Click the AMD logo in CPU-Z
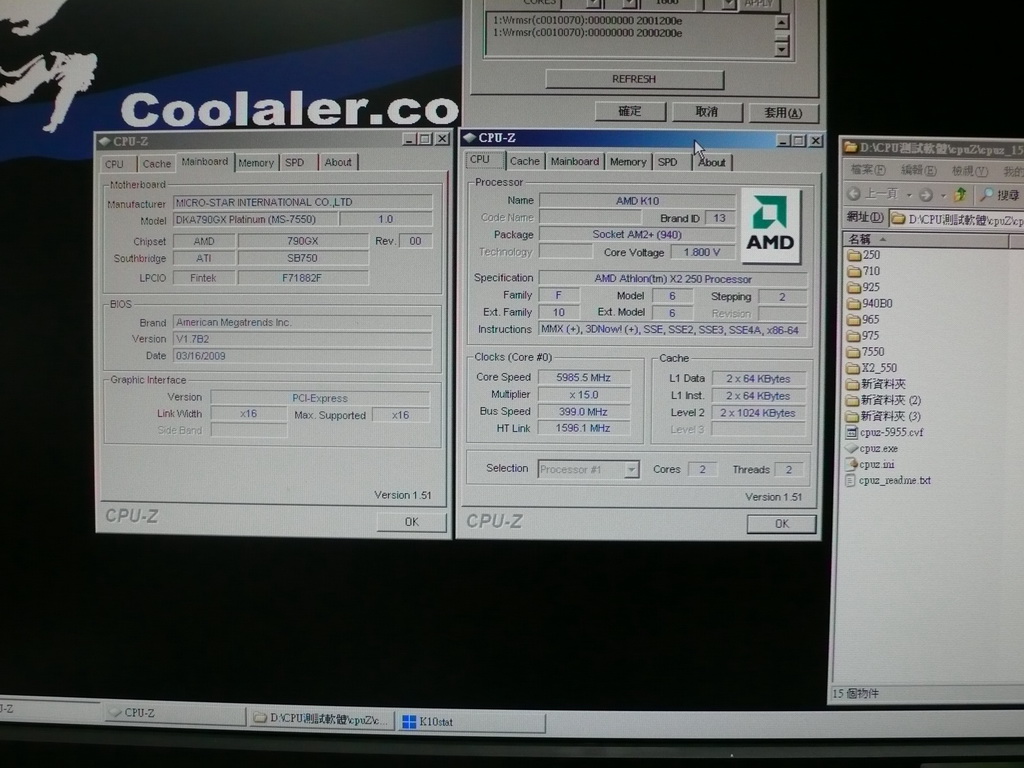 pos(771,226)
